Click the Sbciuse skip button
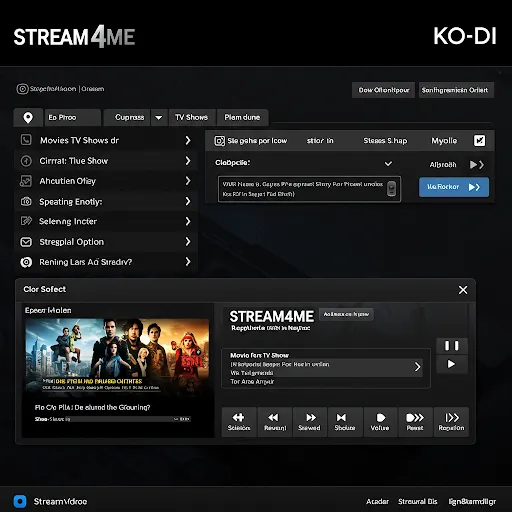This screenshot has height=512, width=512. [x=345, y=422]
